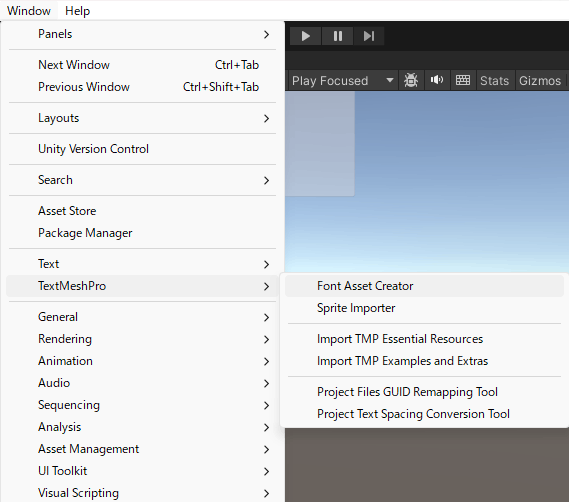Viewport: 569px width, 502px height.
Task: Choose Import TMP Examples and Extras
Action: tap(424, 361)
